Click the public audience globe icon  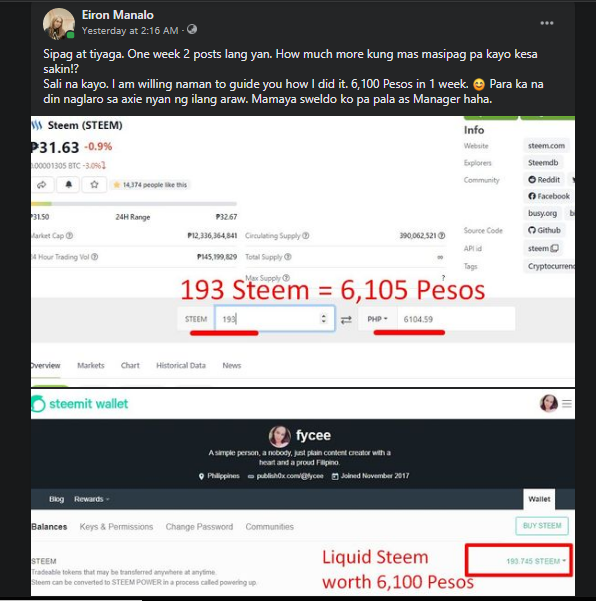coord(192,30)
